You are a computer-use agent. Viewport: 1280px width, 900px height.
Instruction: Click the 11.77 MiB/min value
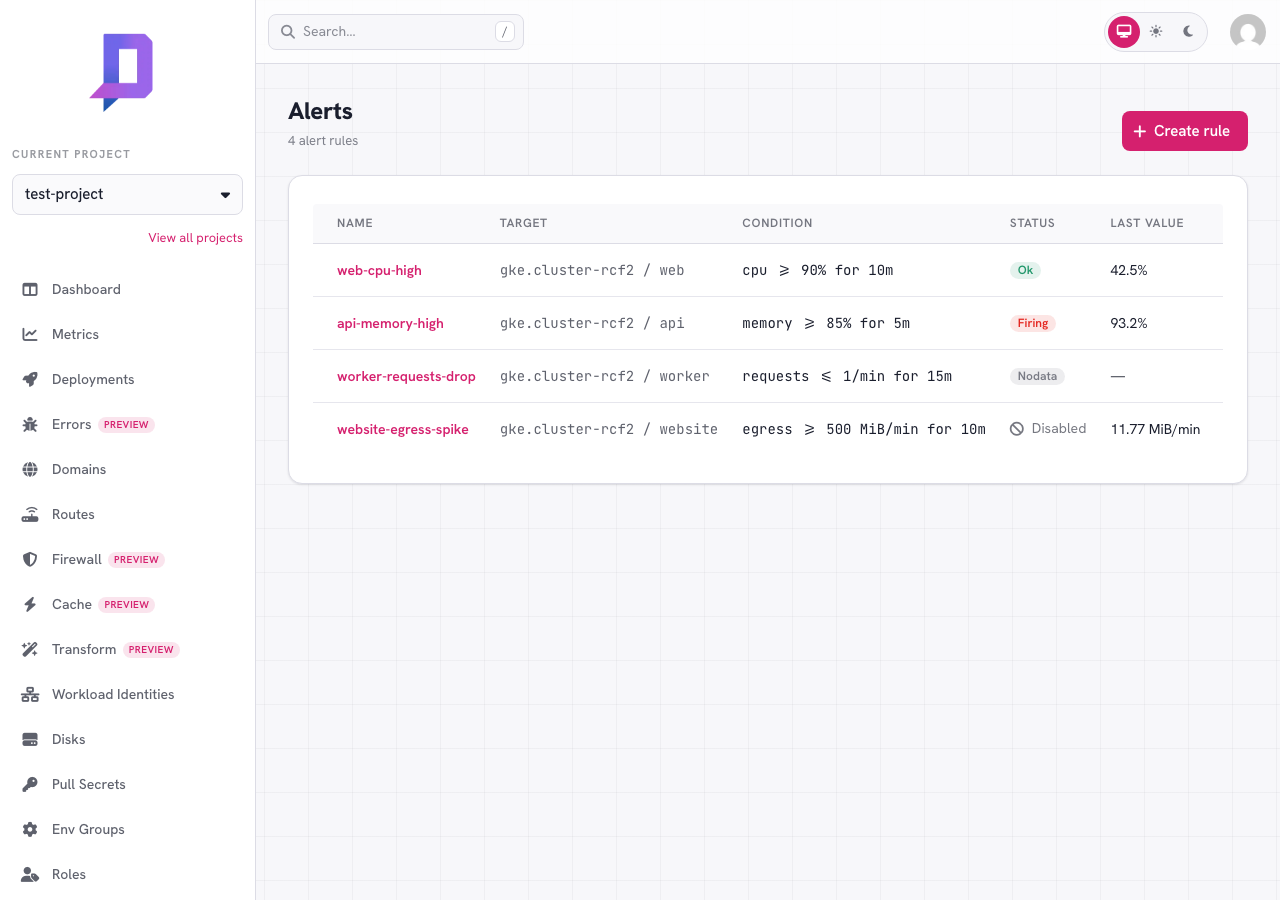(x=1155, y=429)
